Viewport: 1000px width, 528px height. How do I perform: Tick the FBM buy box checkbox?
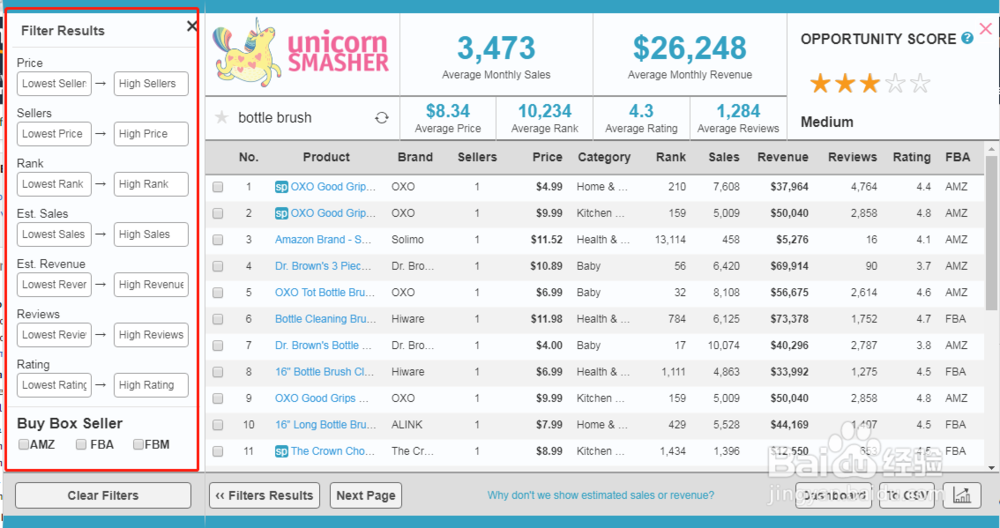(x=138, y=444)
